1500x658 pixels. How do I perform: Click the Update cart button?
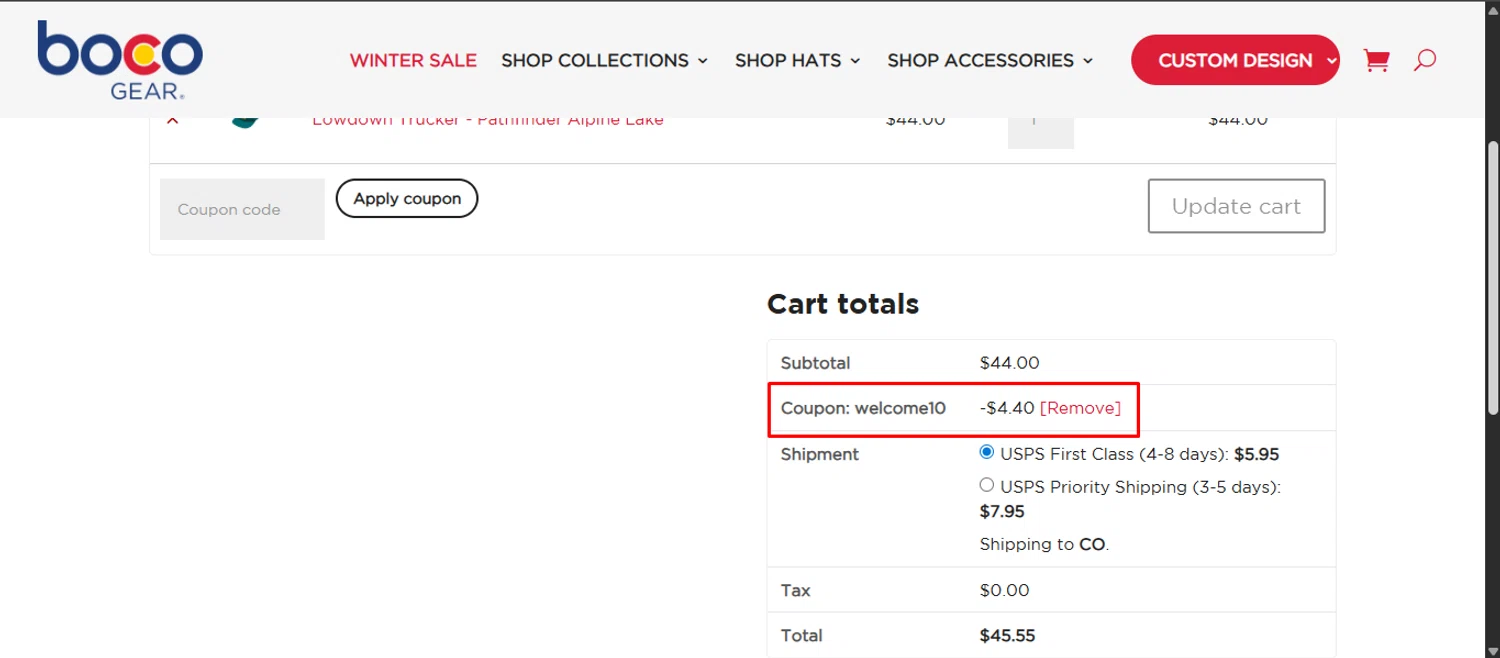pyautogui.click(x=1237, y=206)
